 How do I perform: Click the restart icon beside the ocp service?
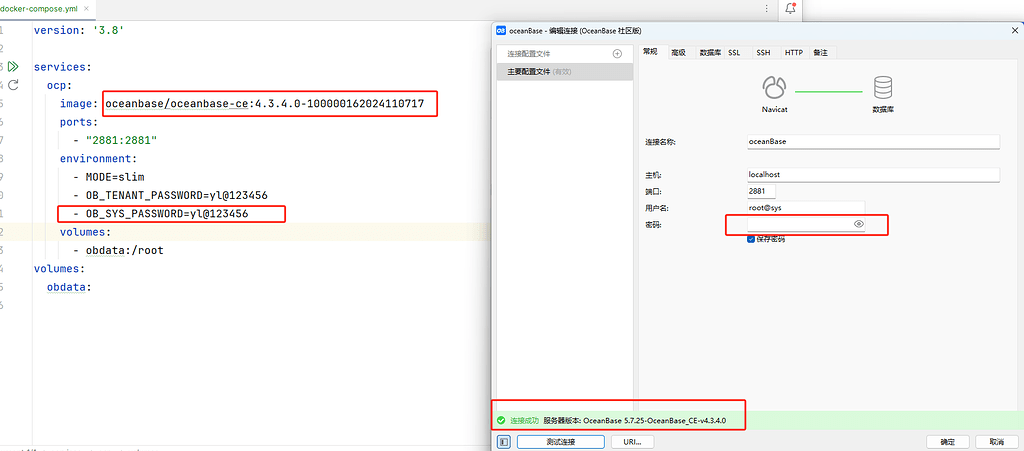13,85
